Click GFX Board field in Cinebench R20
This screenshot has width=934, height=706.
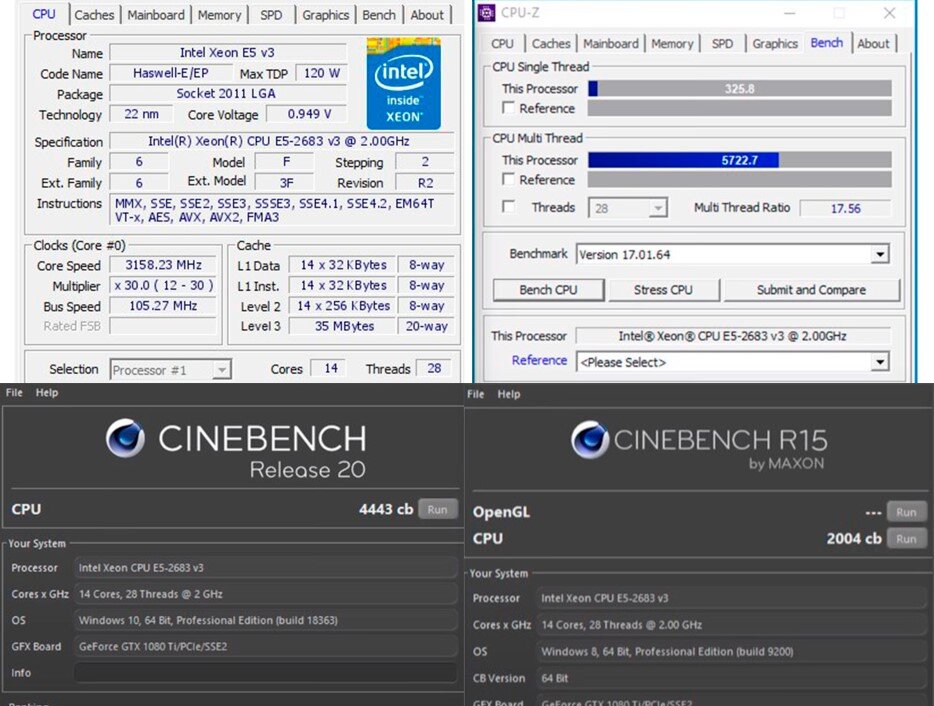click(266, 646)
